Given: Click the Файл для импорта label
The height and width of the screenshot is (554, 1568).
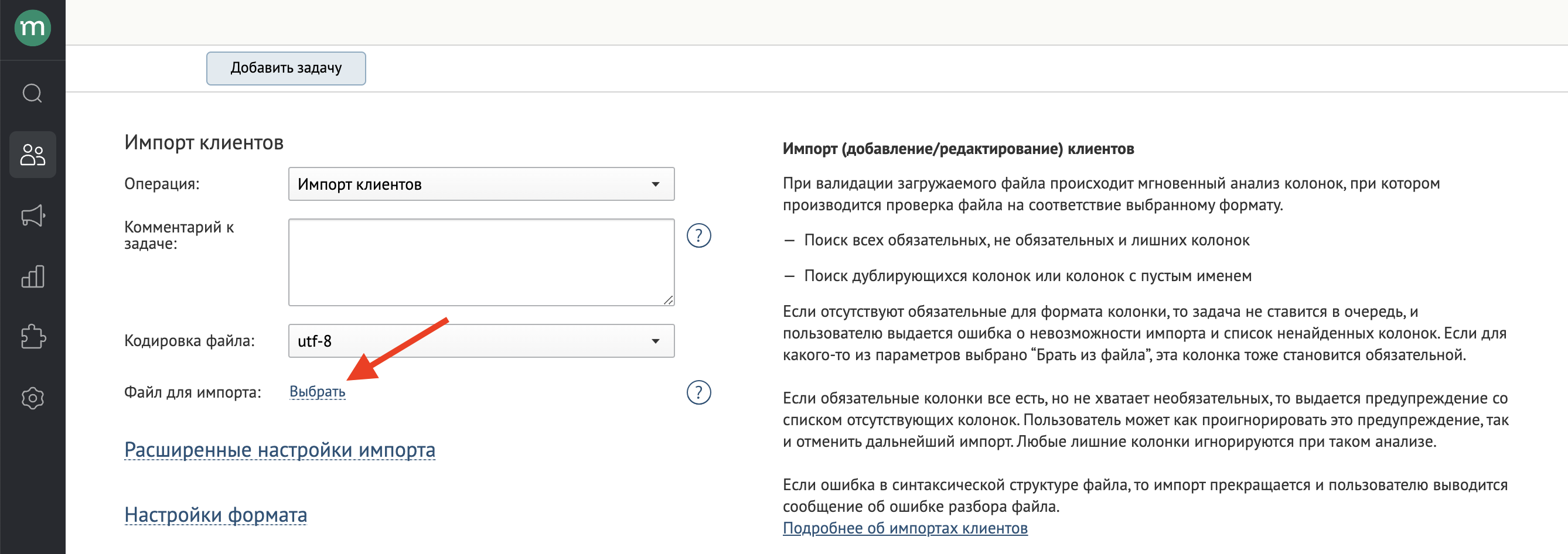Looking at the screenshot, I should pyautogui.click(x=192, y=393).
